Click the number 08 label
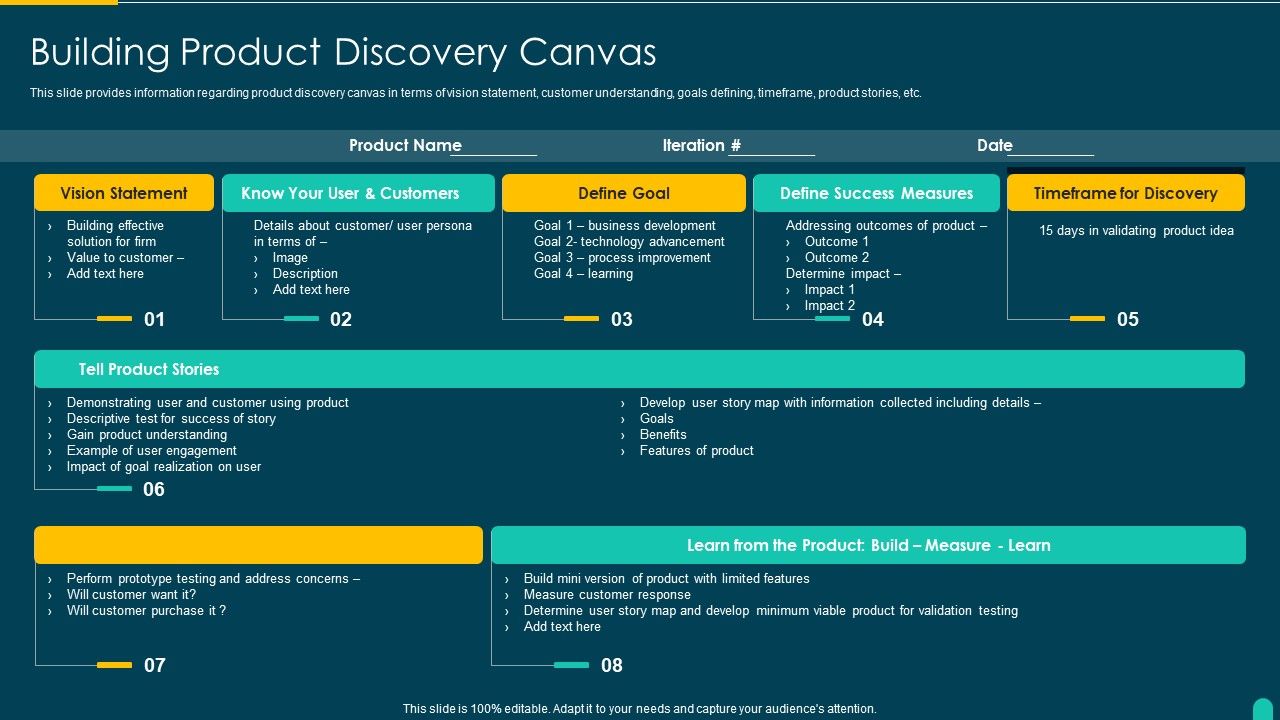This screenshot has width=1280, height=720. (612, 665)
